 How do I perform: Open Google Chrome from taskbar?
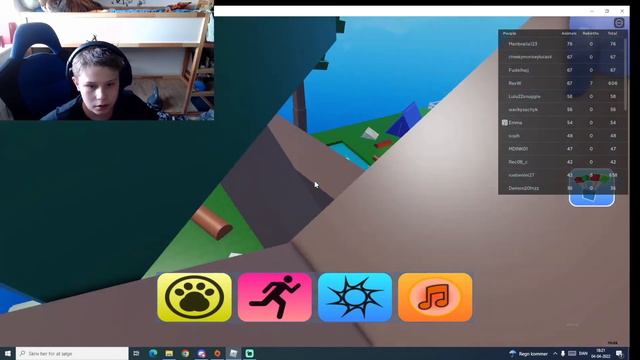coord(185,353)
